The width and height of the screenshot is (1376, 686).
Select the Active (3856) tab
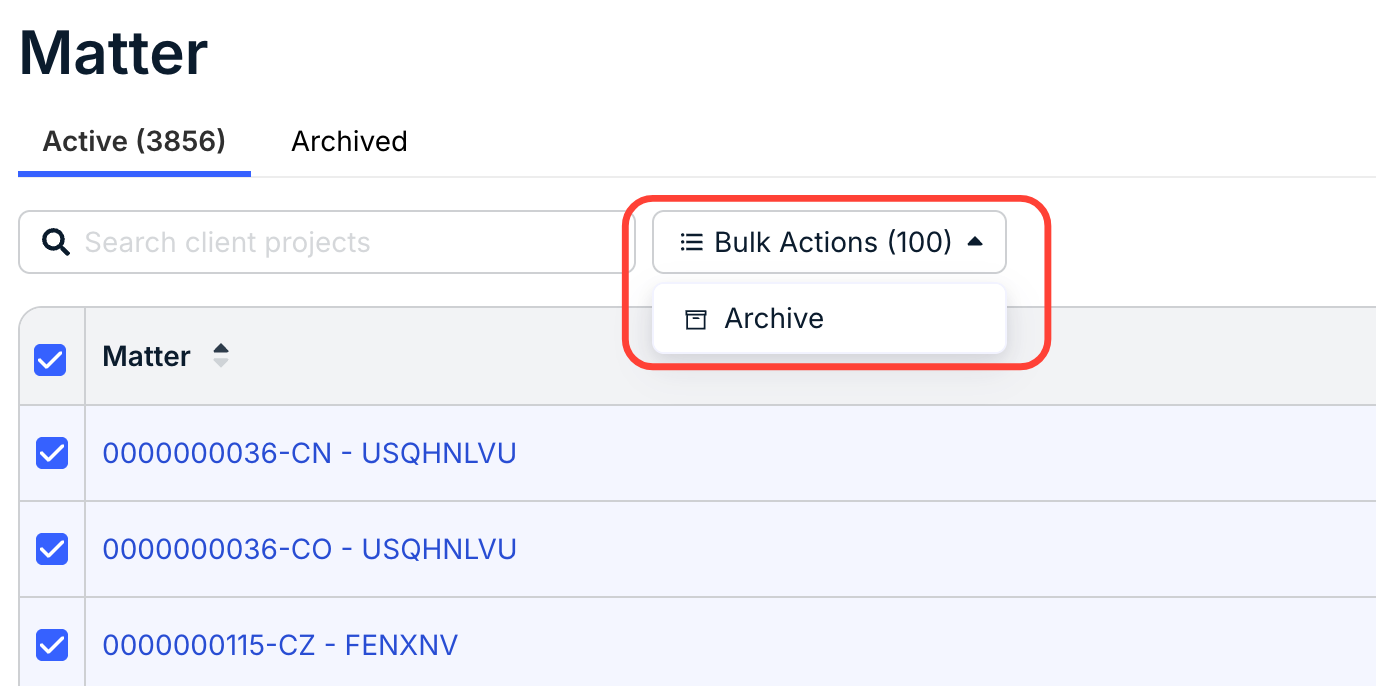pyautogui.click(x=134, y=141)
